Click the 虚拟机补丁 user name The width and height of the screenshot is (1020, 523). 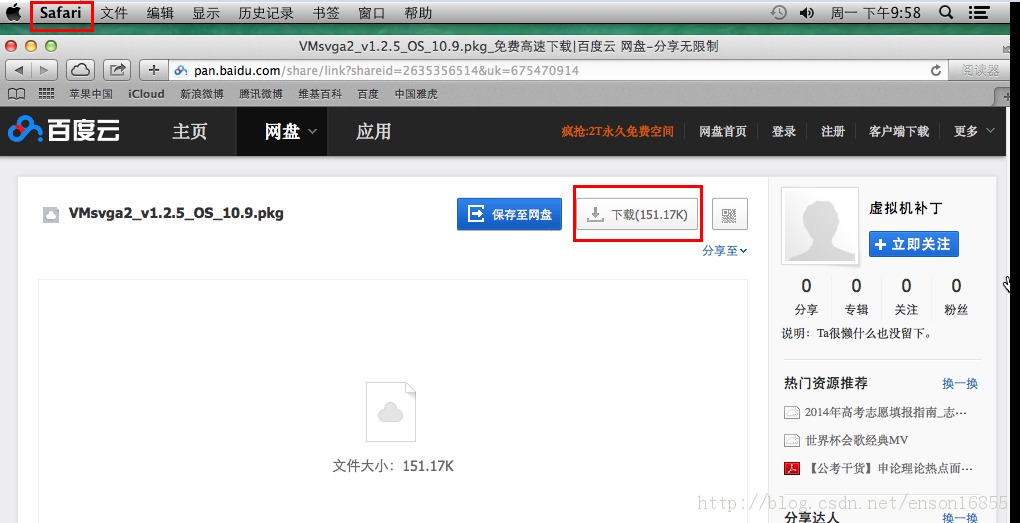click(x=906, y=208)
